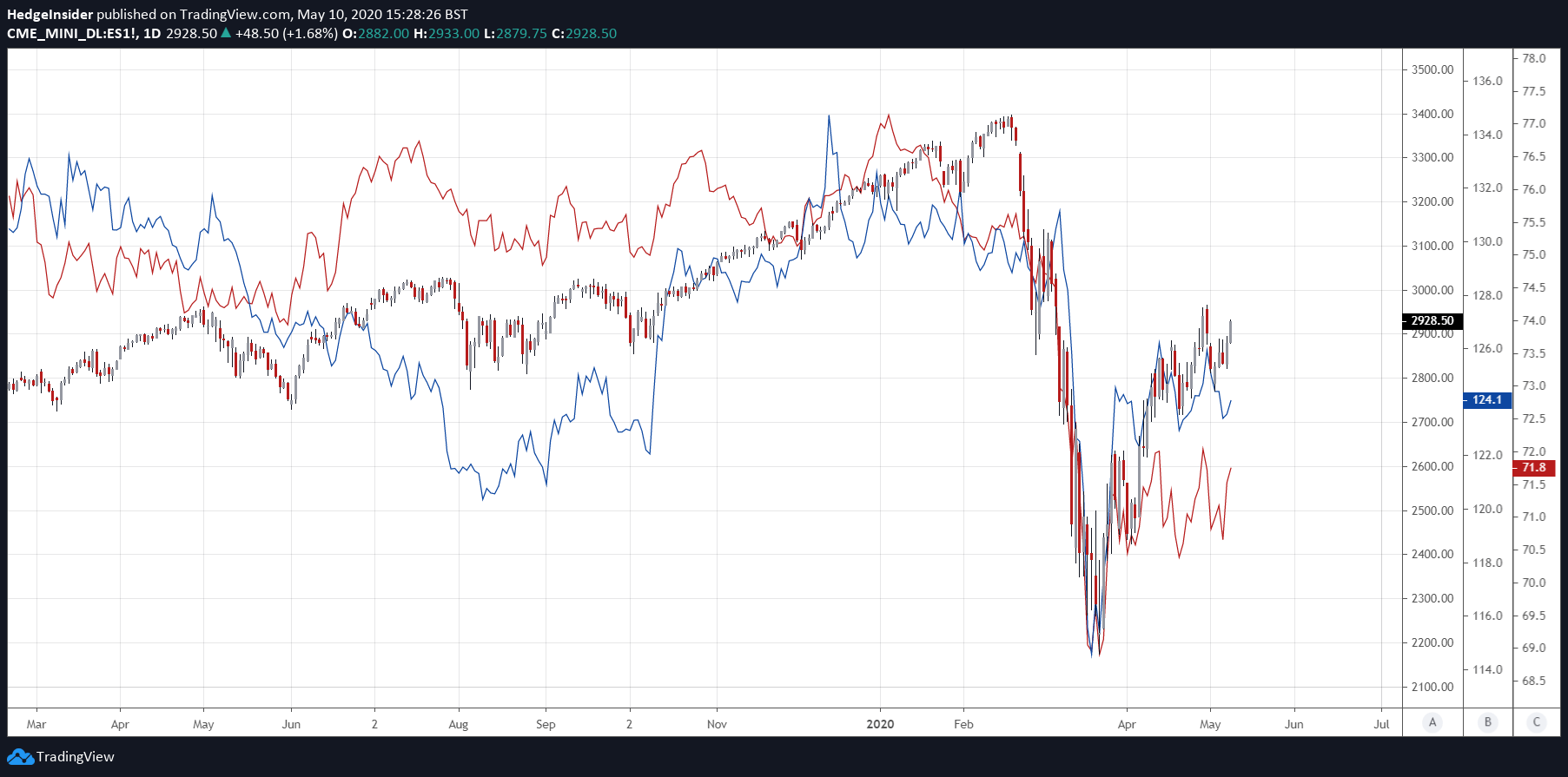Viewport: 1568px width, 777px height.
Task: Select the 'C' price scale button
Action: click(1537, 721)
